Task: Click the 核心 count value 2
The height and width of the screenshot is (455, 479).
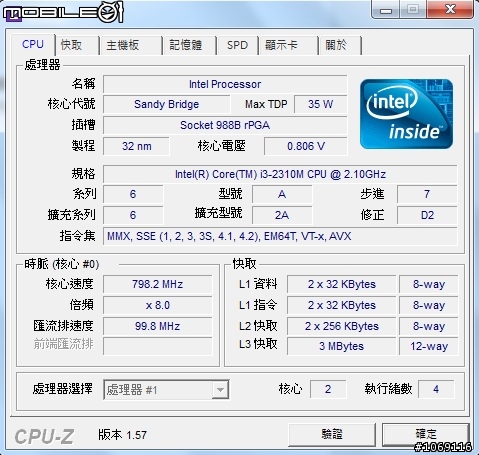Action: (x=328, y=389)
